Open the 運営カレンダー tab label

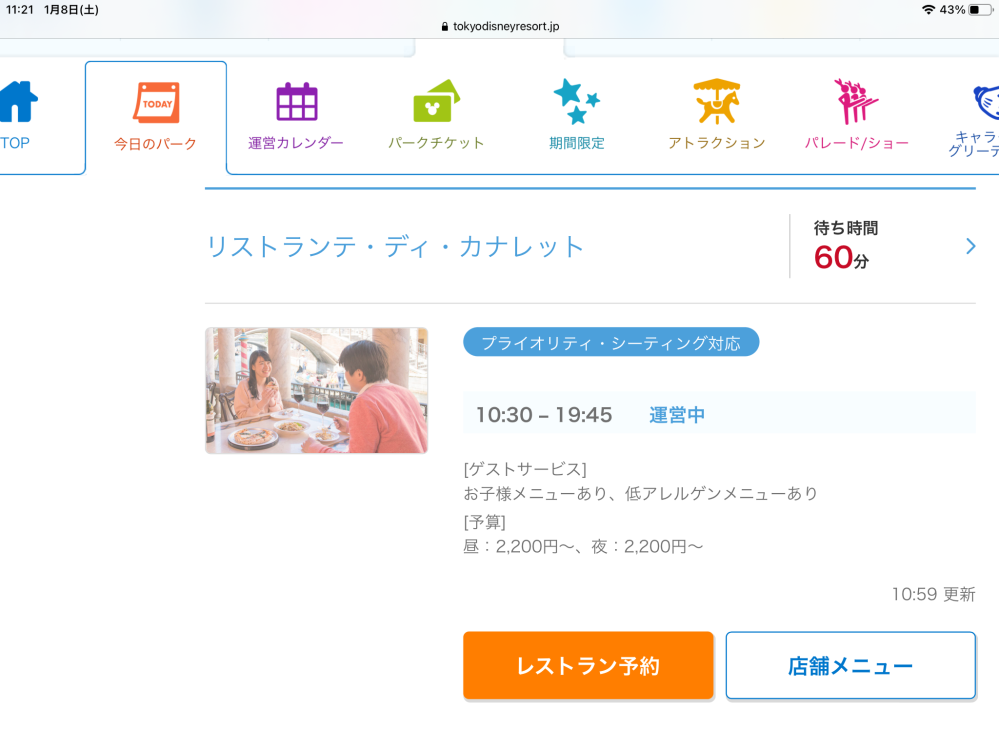point(296,143)
